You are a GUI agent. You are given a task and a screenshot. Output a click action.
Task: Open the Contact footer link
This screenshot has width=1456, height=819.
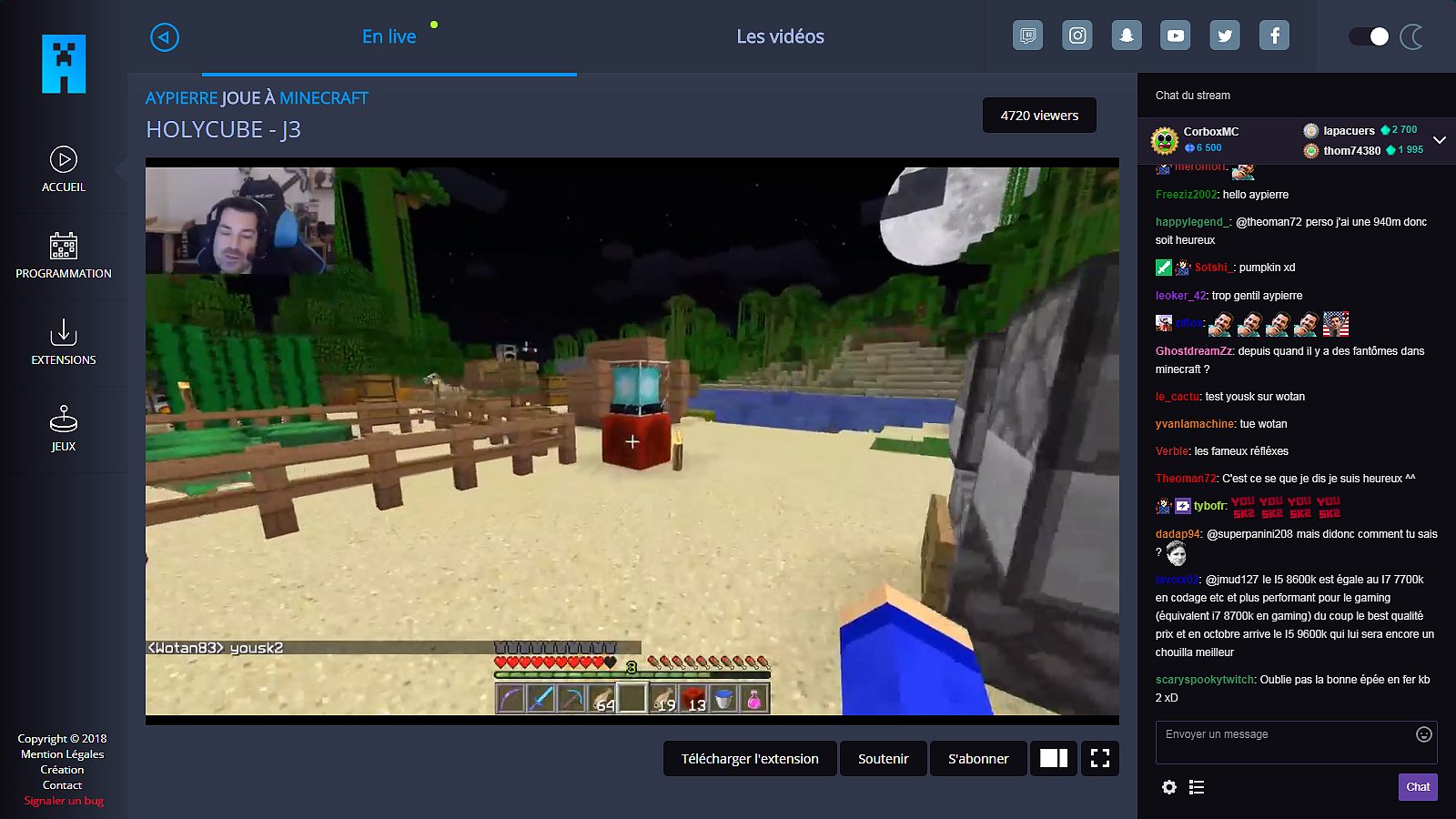point(63,785)
